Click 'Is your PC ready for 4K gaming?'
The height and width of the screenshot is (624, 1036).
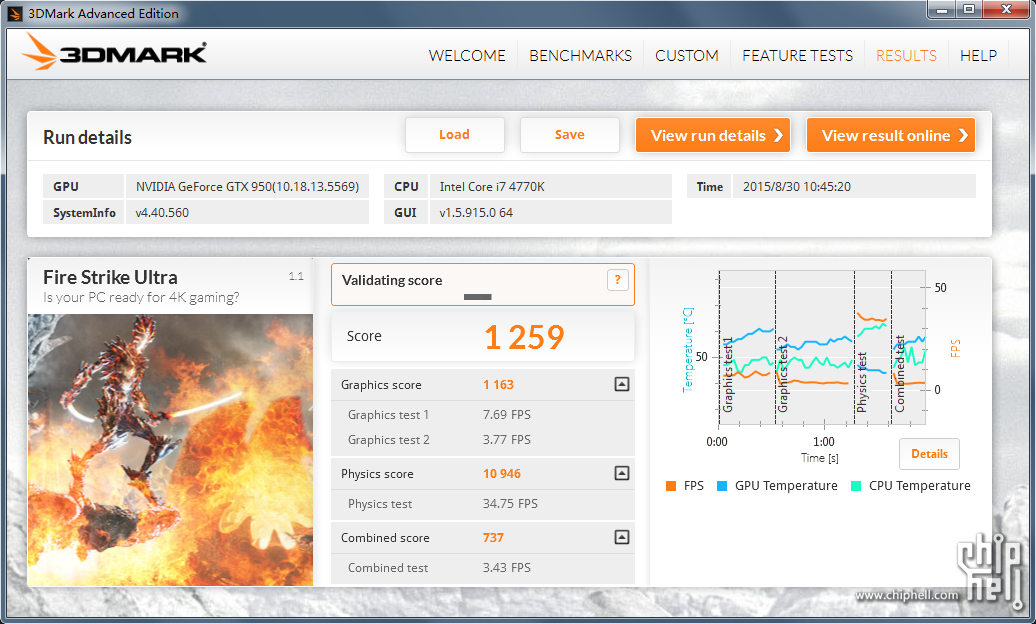(141, 297)
